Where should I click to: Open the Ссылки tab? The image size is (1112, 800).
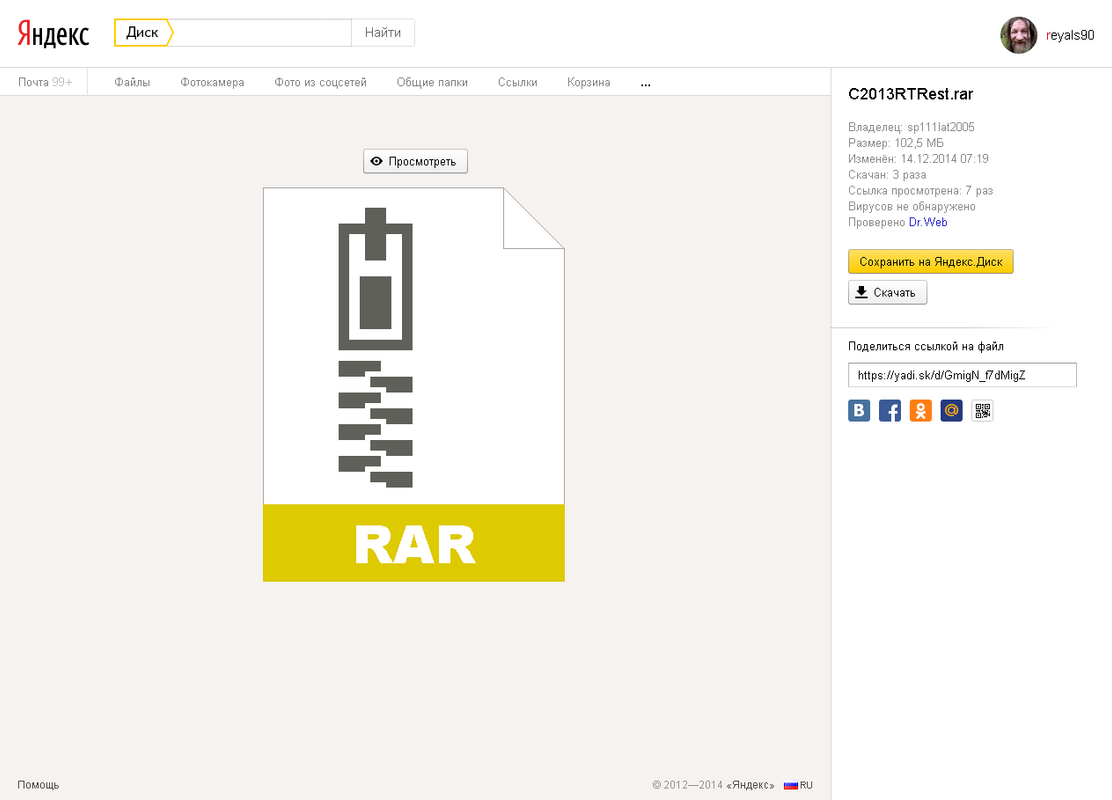pyautogui.click(x=518, y=82)
